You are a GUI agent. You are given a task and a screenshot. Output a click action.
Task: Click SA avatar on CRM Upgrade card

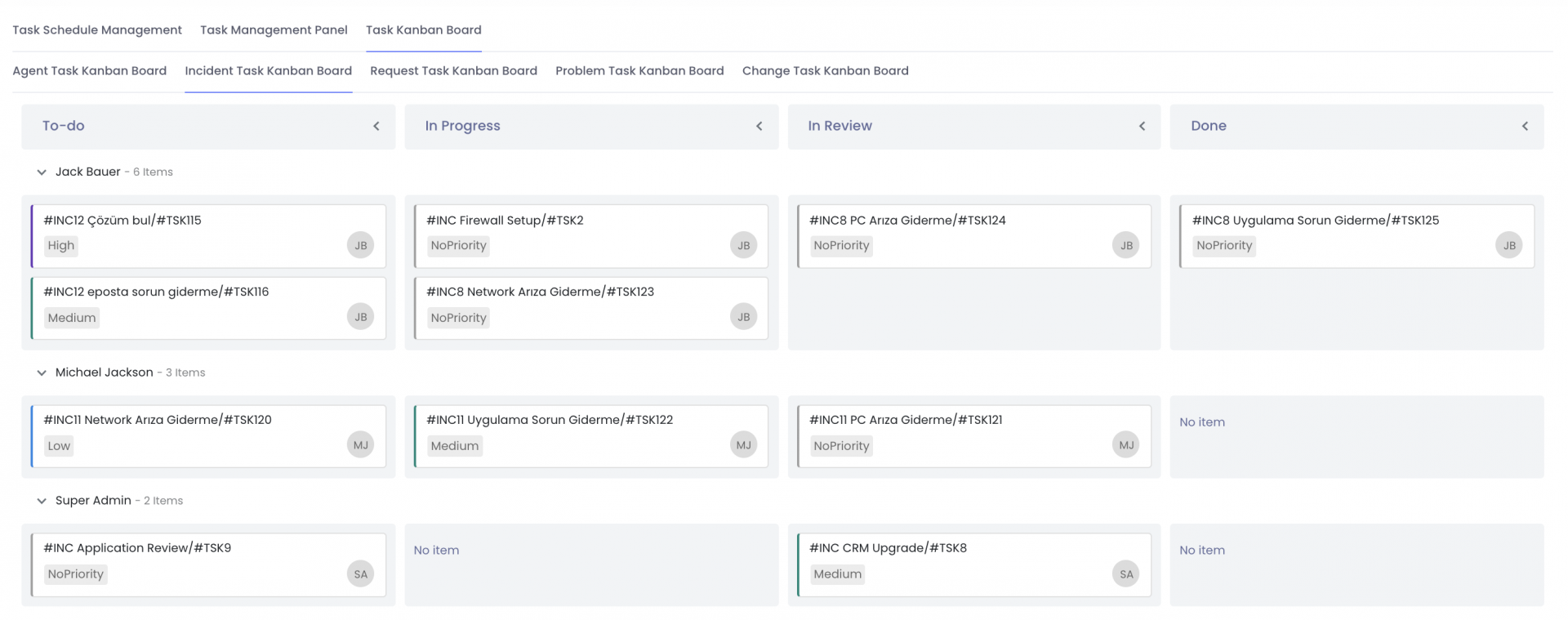coord(1125,574)
